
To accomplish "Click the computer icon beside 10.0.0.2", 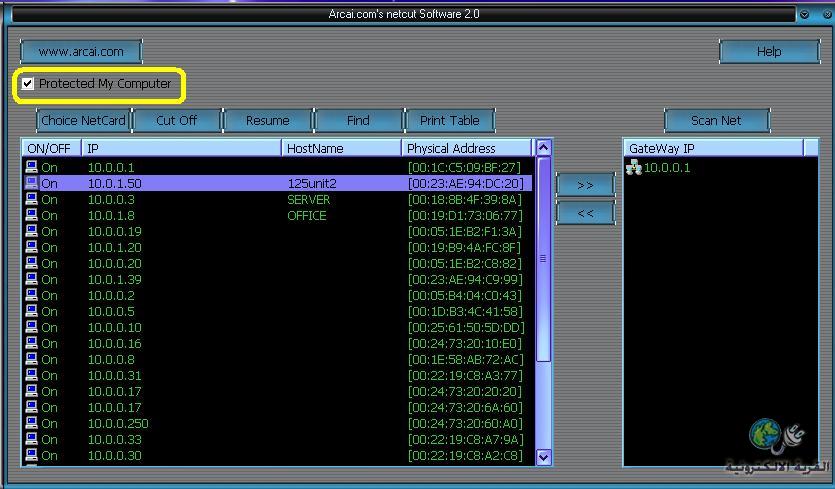I will coord(32,295).
